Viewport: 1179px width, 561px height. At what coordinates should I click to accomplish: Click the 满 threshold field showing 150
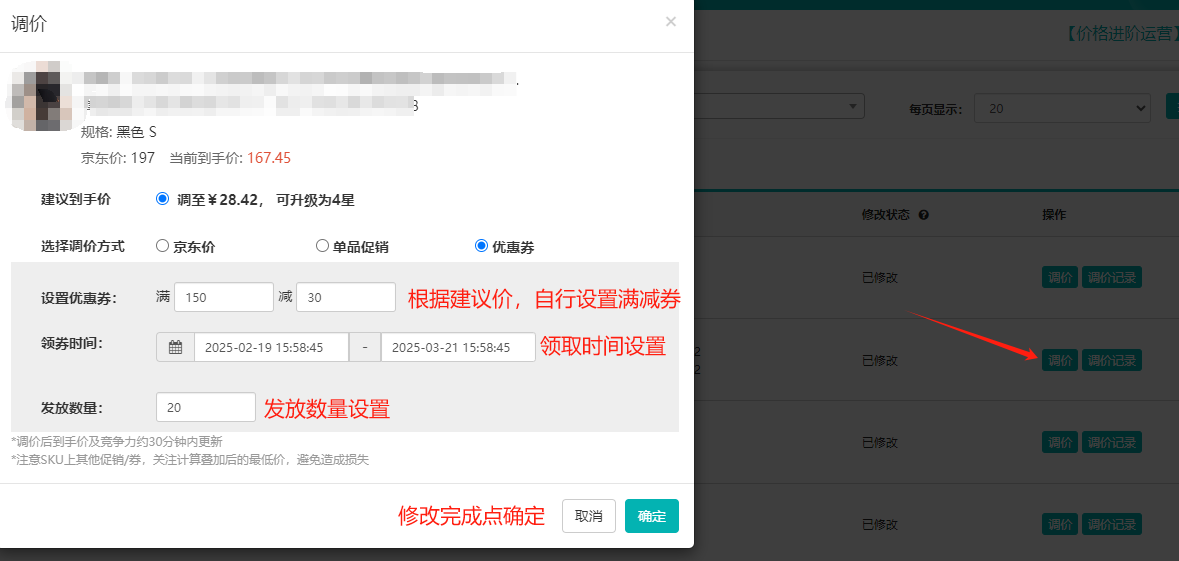point(223,297)
